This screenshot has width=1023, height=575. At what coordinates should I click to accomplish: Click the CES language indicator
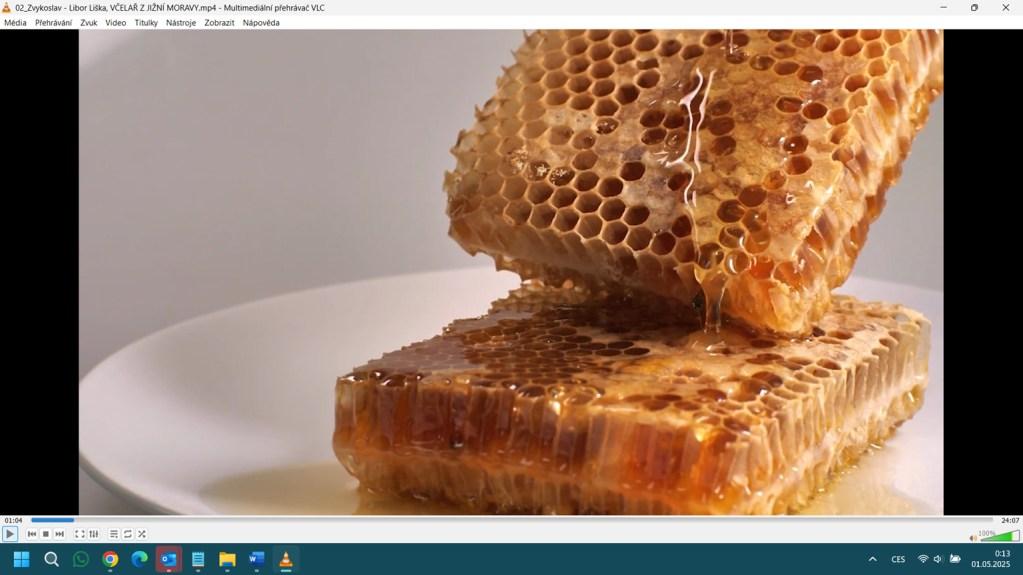click(x=898, y=559)
